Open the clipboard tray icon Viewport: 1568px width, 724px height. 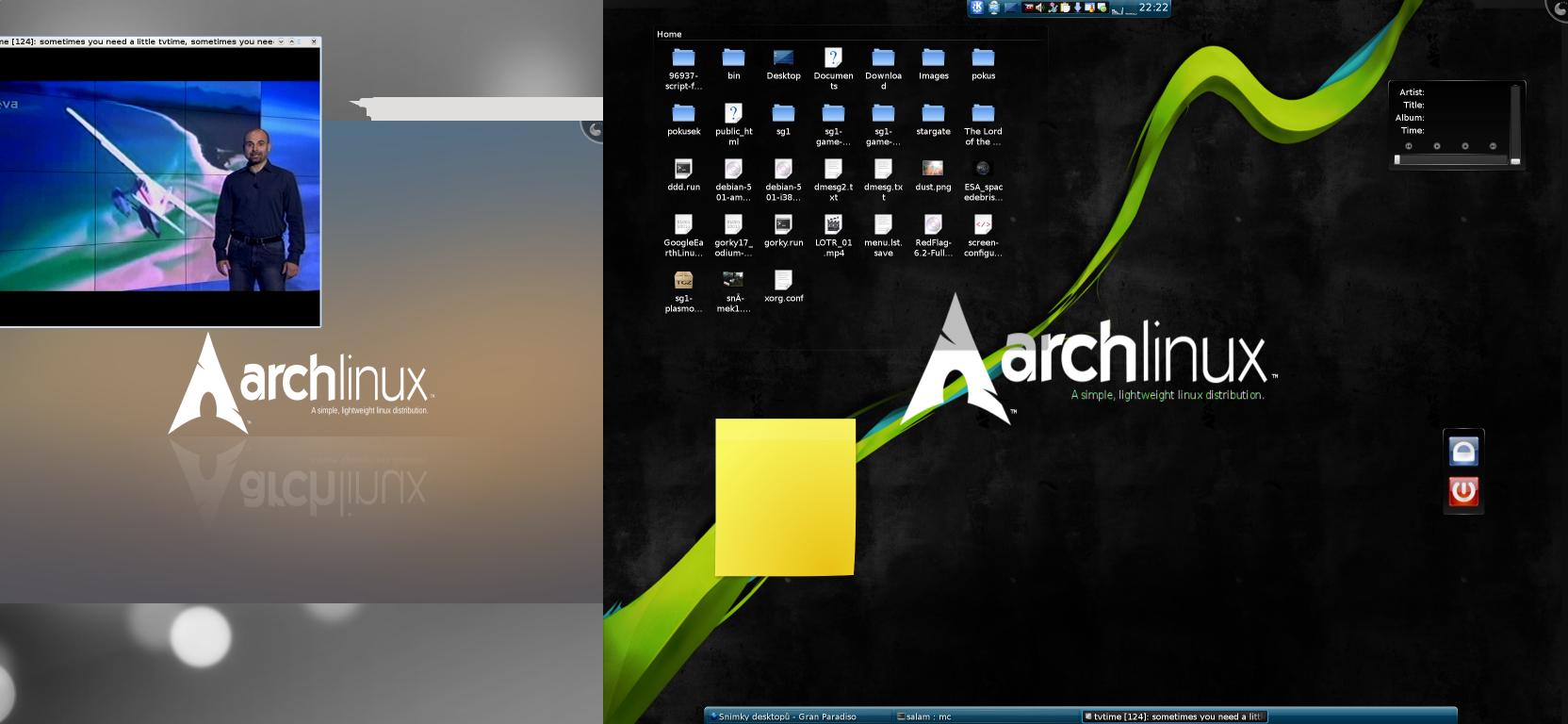[x=1065, y=8]
